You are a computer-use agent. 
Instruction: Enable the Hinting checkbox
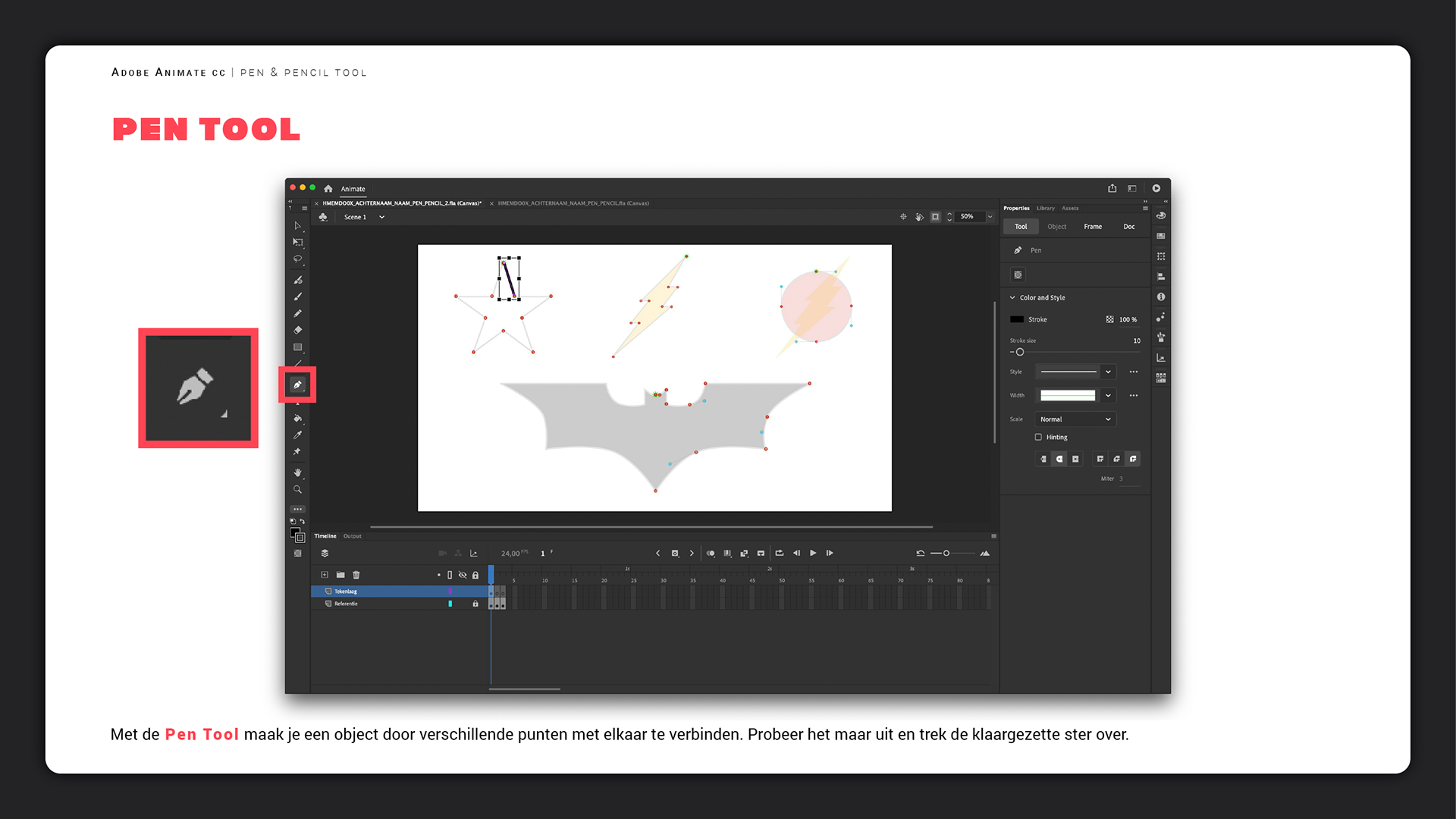point(1038,437)
